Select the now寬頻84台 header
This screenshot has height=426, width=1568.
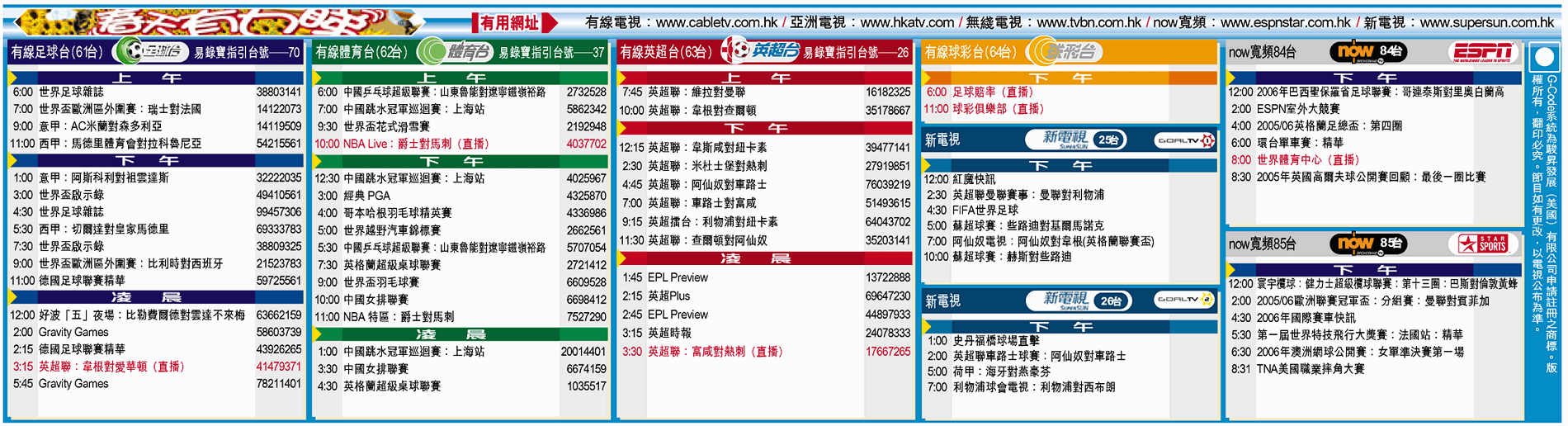pos(1262,52)
